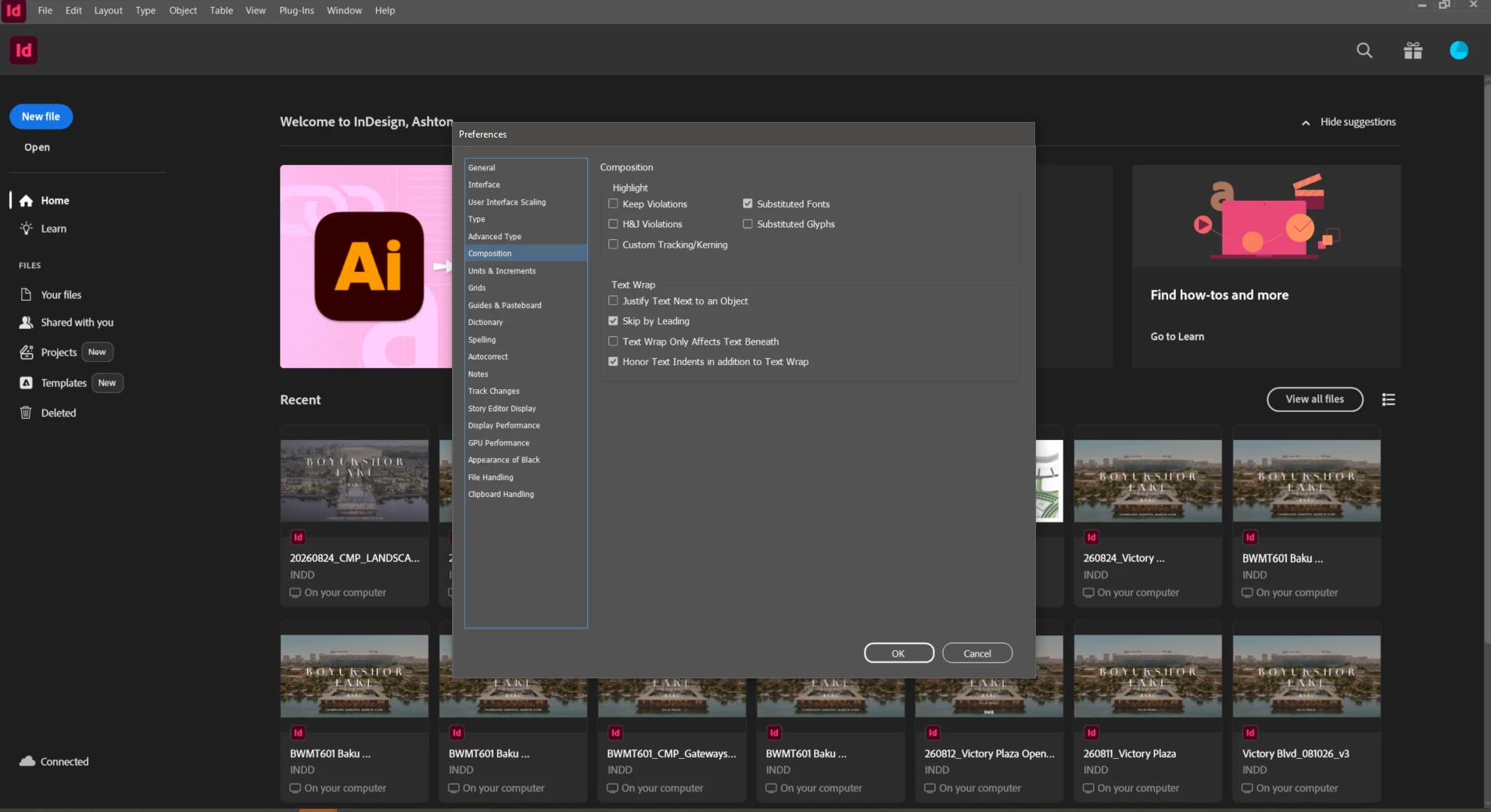Select GPU Performance category
Image resolution: width=1491 pixels, height=812 pixels.
click(525, 443)
